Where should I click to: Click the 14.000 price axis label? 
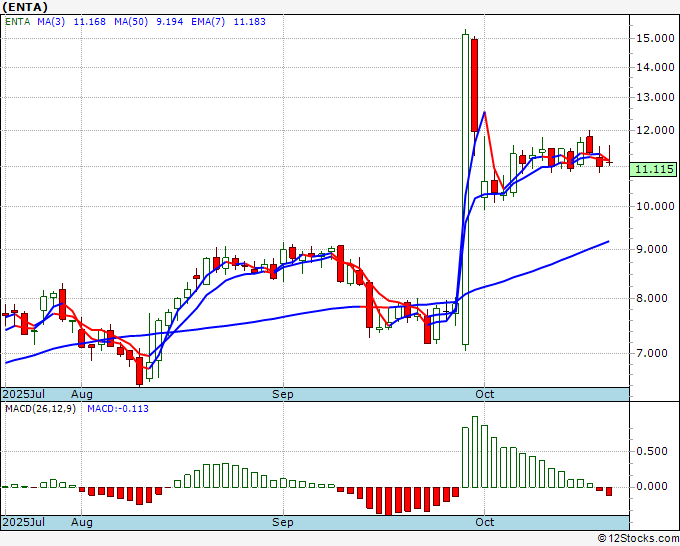click(x=655, y=67)
